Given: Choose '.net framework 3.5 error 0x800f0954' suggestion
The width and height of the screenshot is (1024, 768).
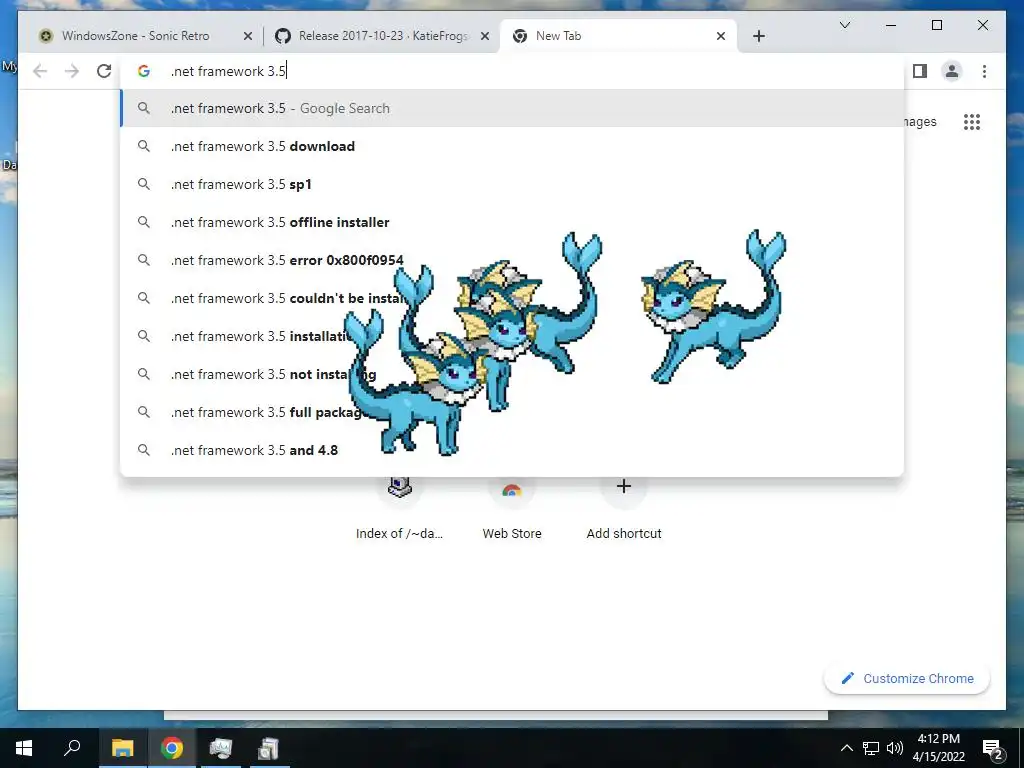Looking at the screenshot, I should tap(513, 260).
